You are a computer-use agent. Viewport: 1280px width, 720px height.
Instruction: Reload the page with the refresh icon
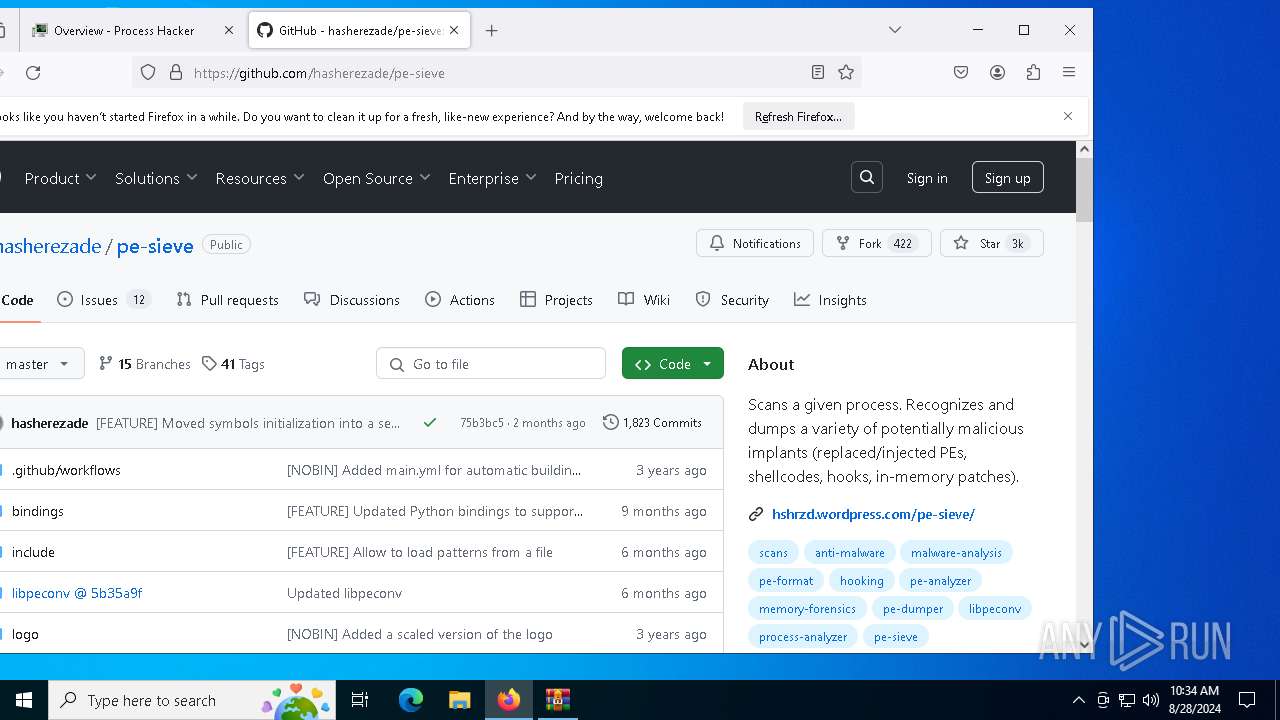coord(33,72)
